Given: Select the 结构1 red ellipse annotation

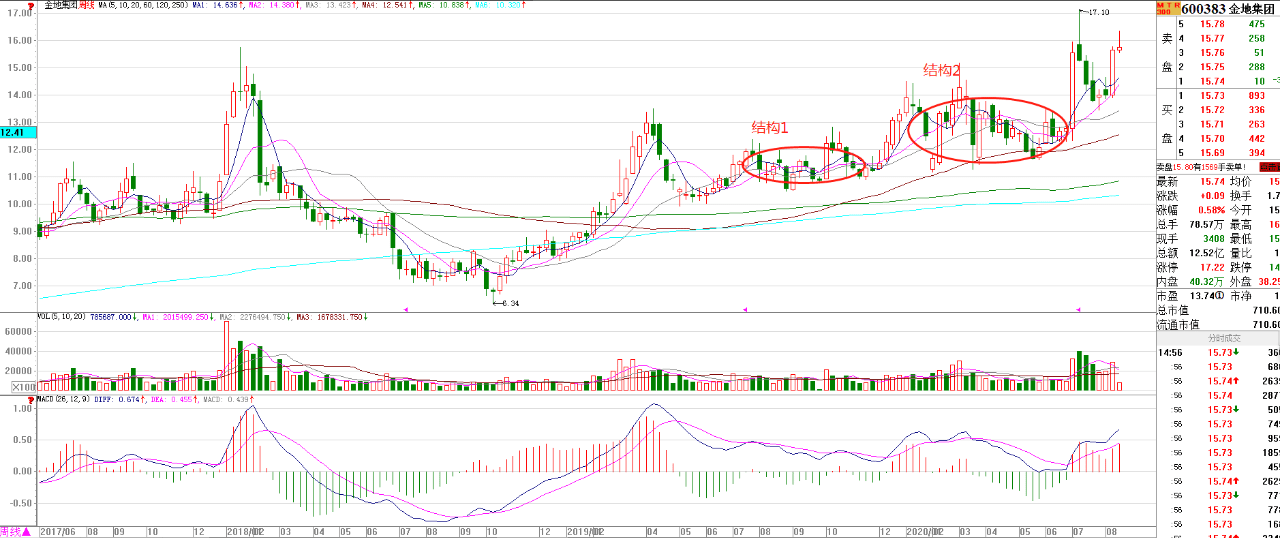Looking at the screenshot, I should [x=804, y=166].
